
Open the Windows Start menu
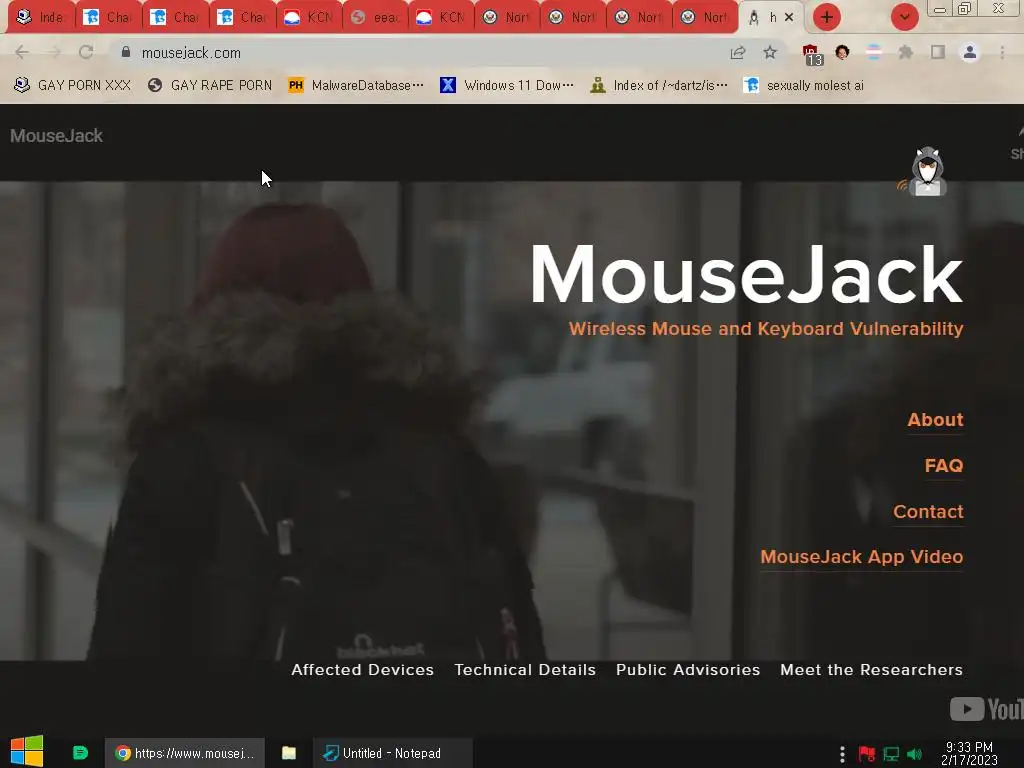click(27, 751)
